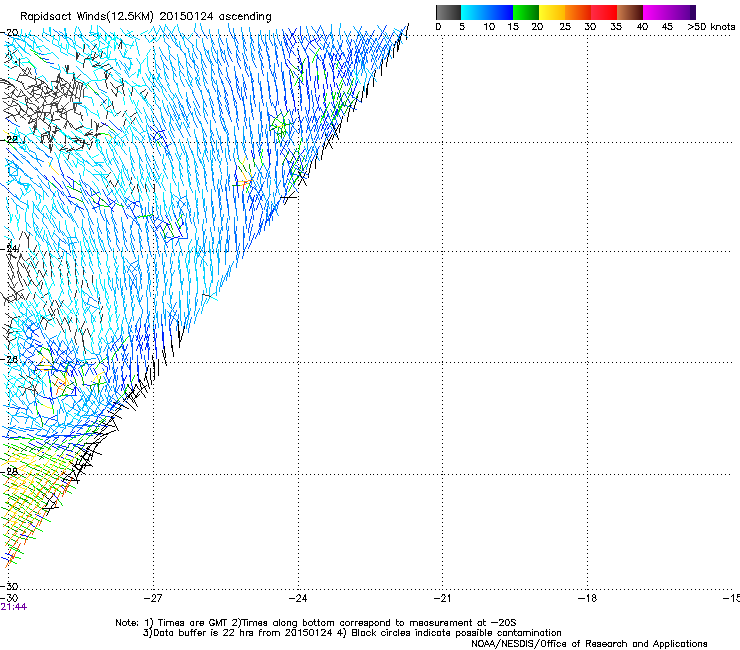Click the red 30-35 knots color segment
Viewport: 740px width, 650px height.
pyautogui.click(x=604, y=12)
